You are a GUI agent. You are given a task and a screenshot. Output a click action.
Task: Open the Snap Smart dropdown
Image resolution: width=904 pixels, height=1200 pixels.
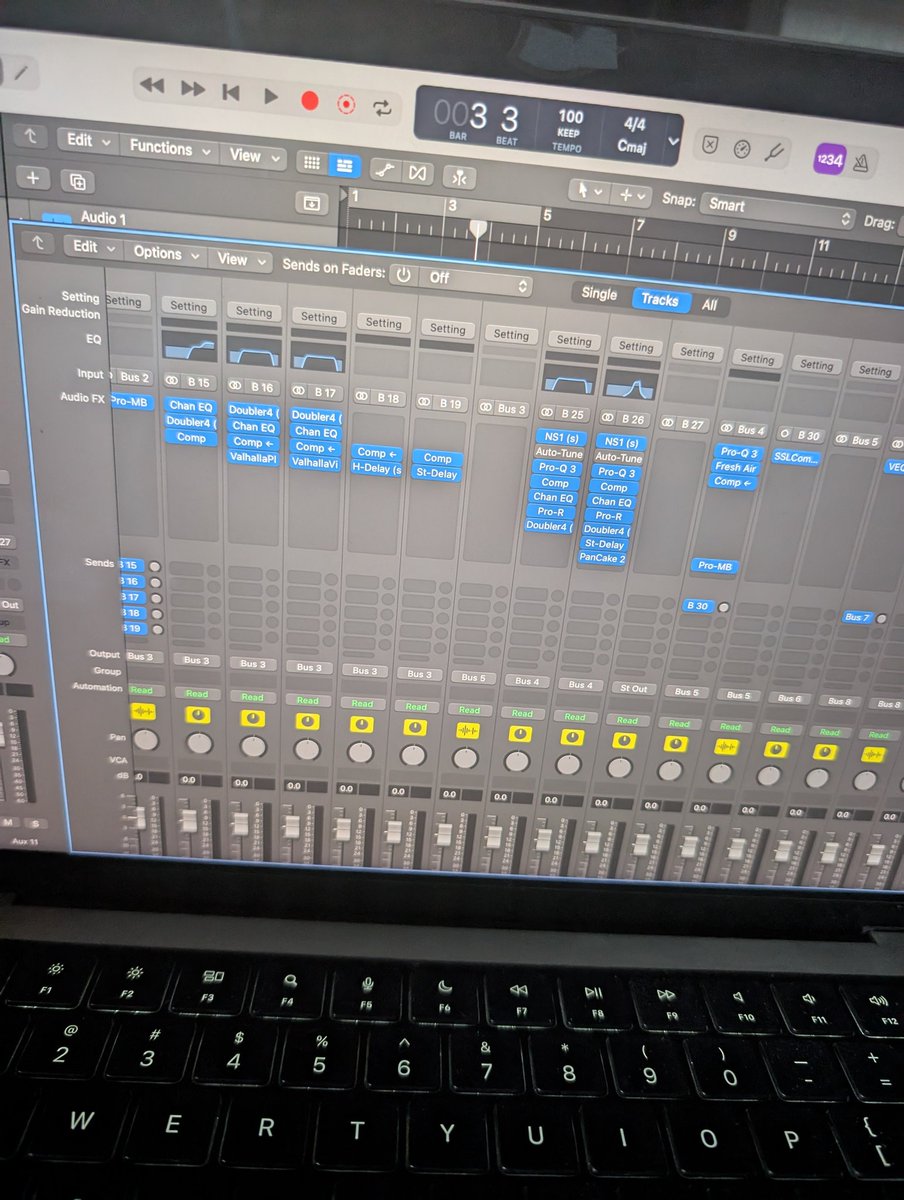776,210
